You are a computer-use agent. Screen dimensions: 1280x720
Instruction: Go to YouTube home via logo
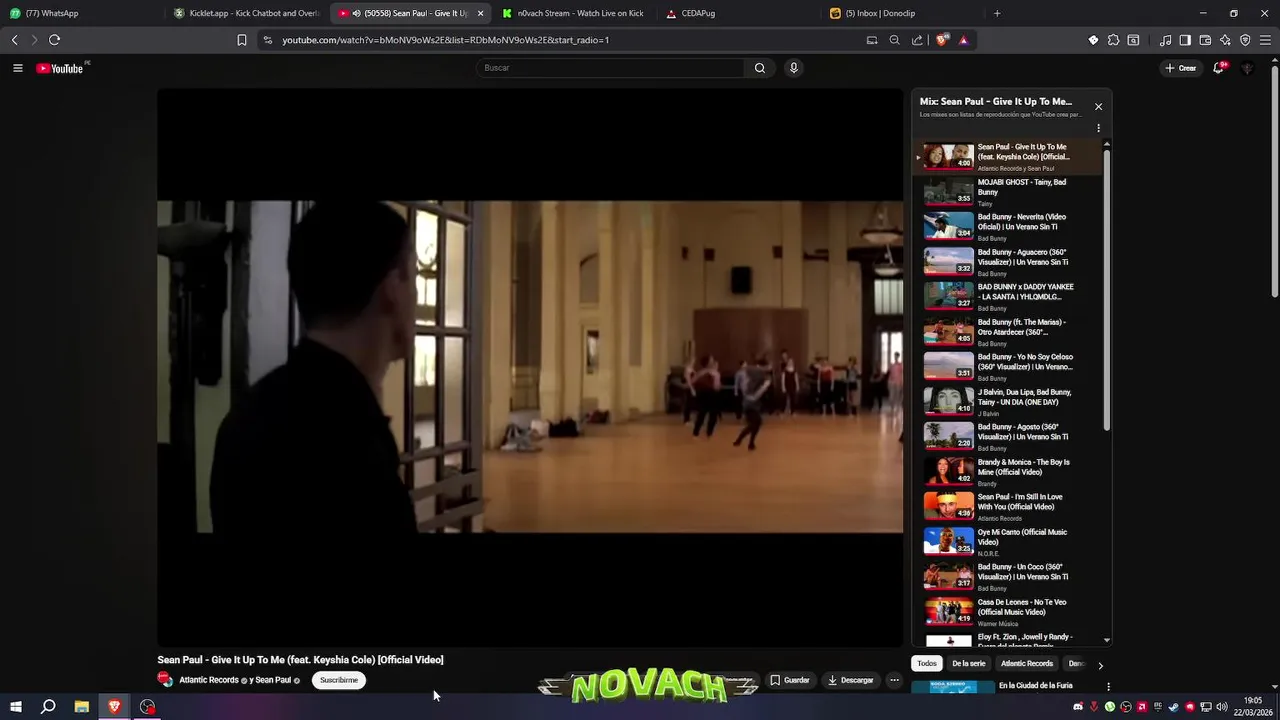tap(60, 68)
